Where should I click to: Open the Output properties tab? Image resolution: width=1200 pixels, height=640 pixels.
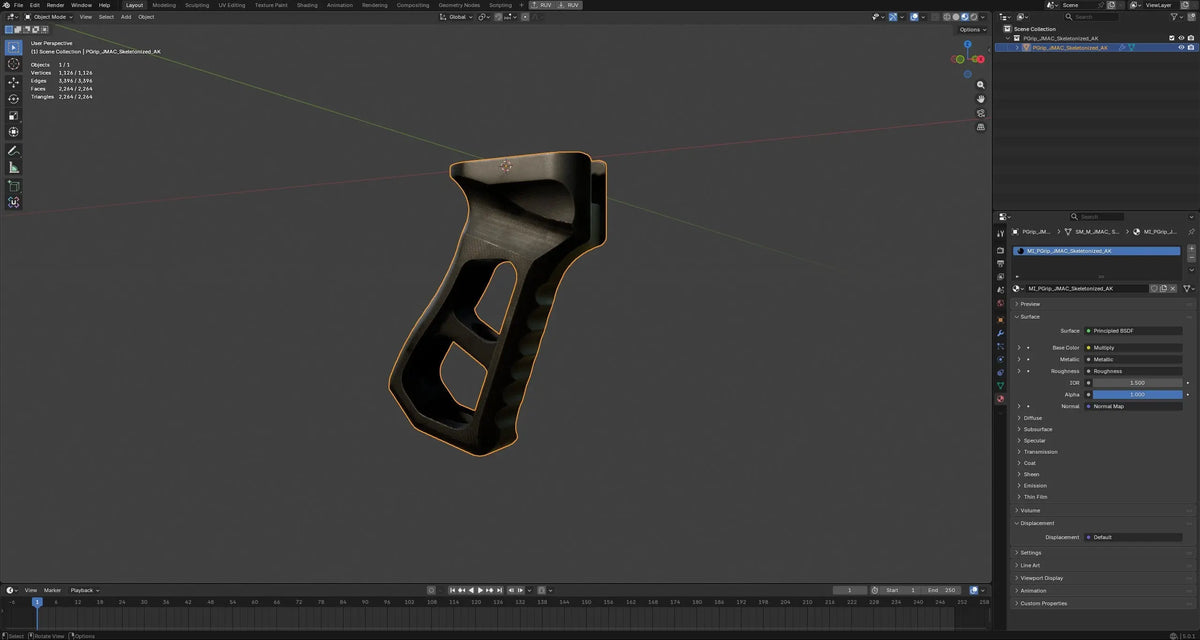click(x=1000, y=264)
